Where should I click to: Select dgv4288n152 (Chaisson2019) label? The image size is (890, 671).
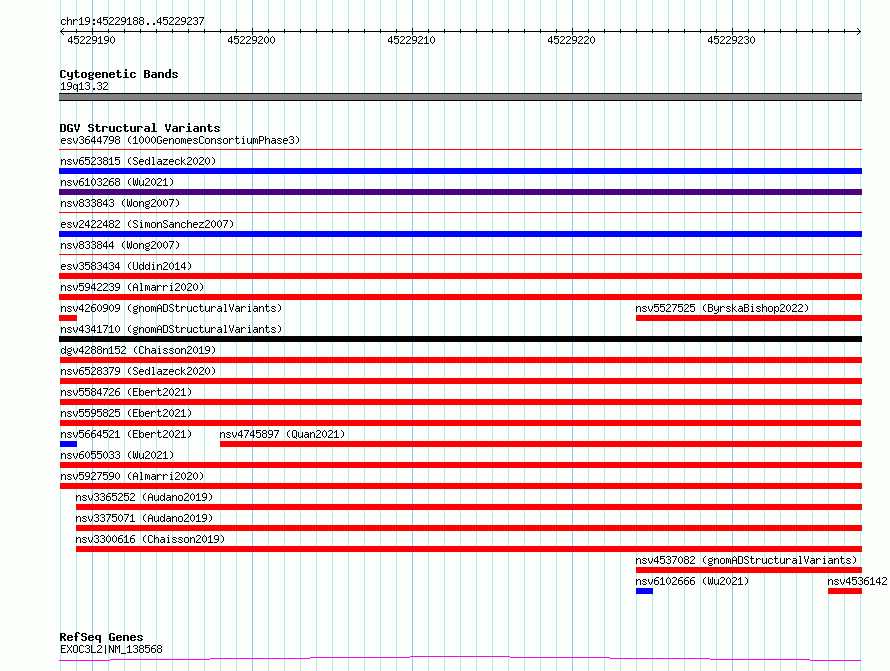pos(138,350)
